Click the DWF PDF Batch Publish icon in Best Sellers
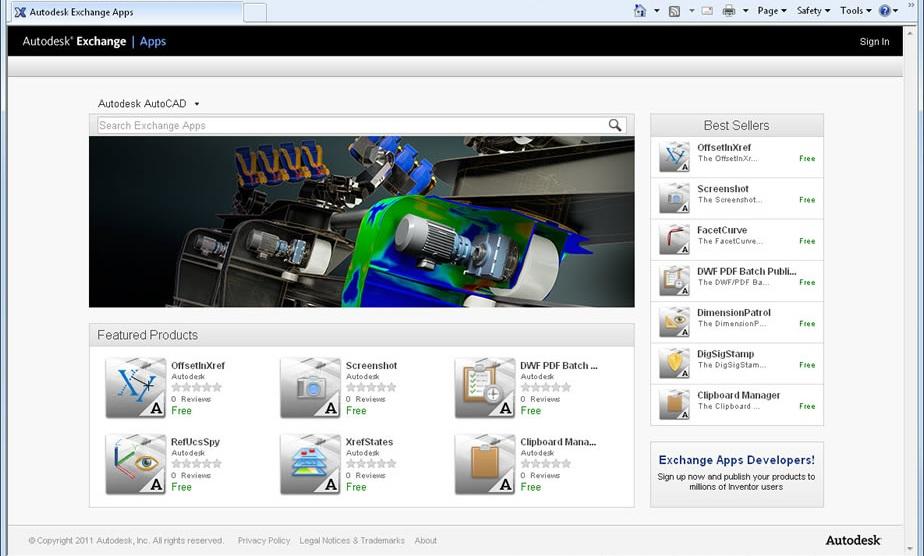The image size is (924, 556). 674,280
